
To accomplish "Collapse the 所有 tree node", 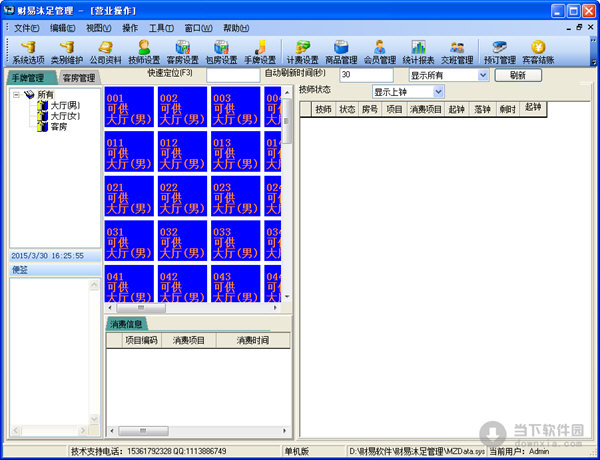I will (17, 95).
